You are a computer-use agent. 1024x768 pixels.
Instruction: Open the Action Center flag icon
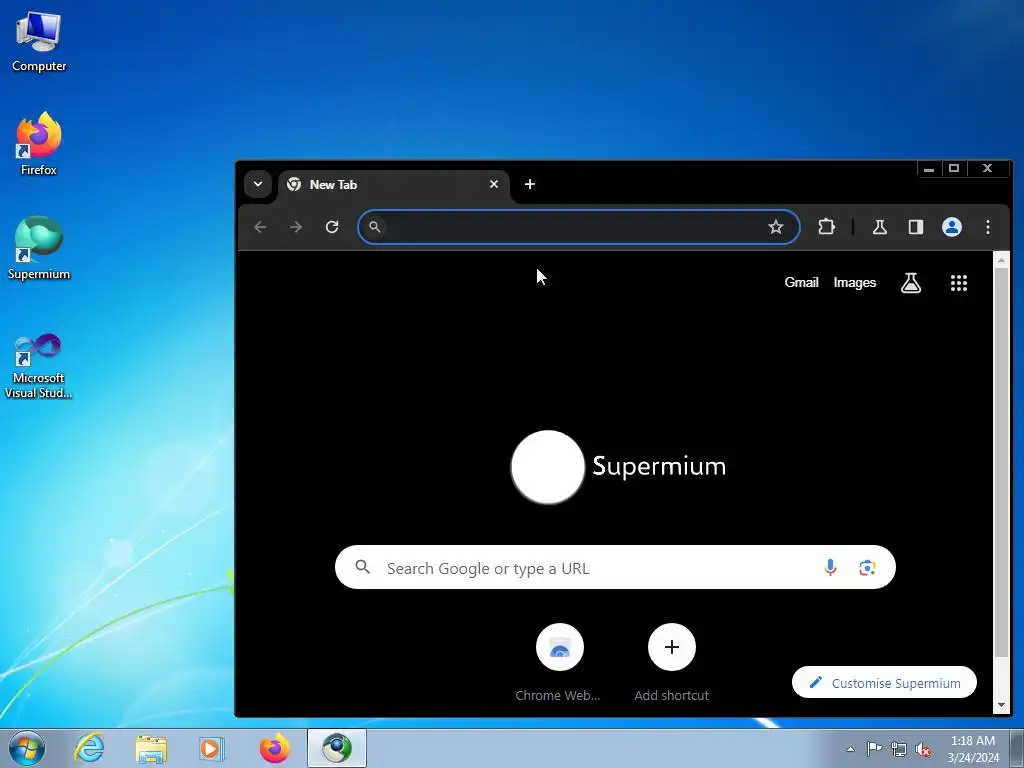point(874,749)
